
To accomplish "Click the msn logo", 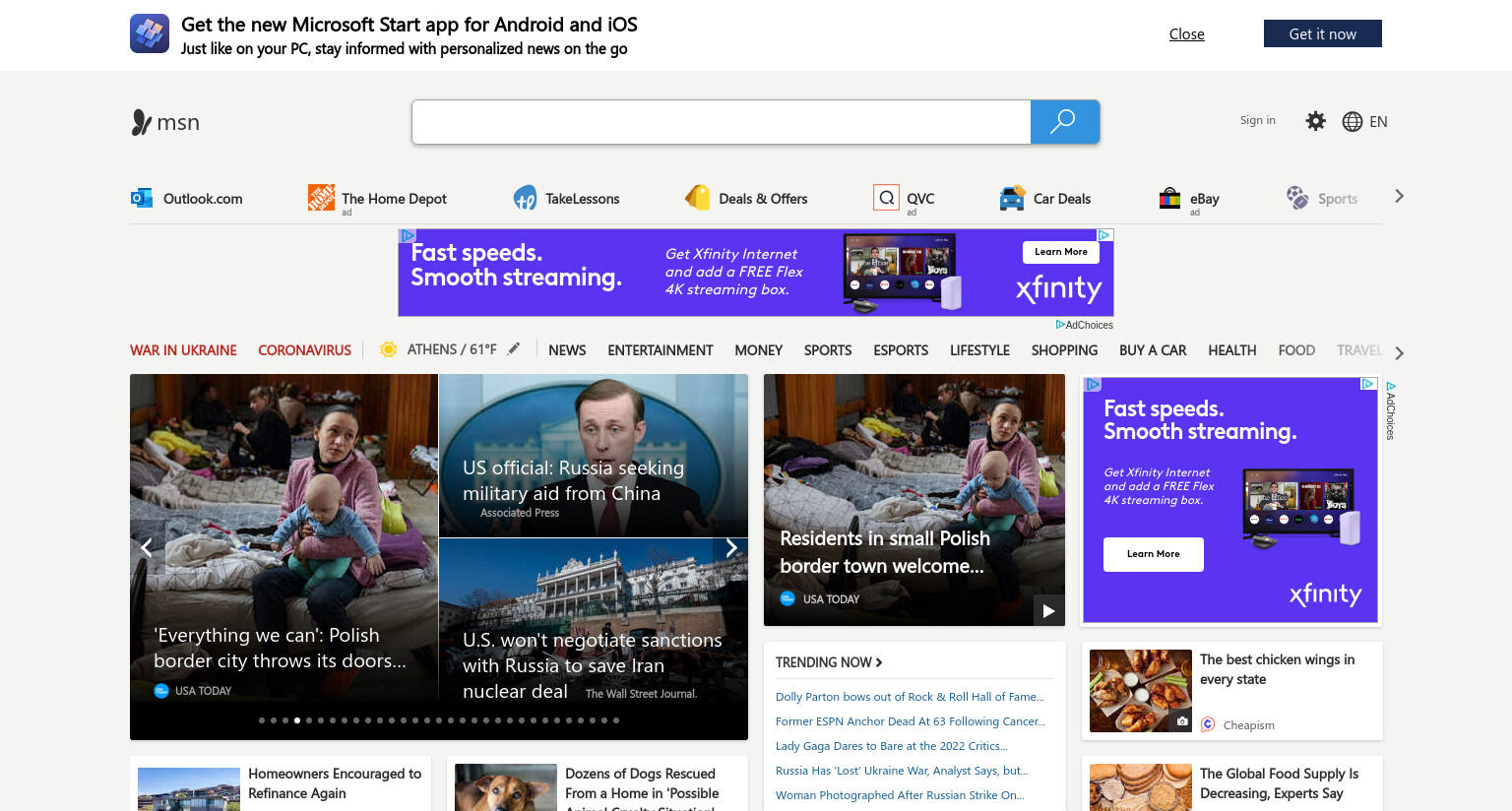I will tap(165, 122).
